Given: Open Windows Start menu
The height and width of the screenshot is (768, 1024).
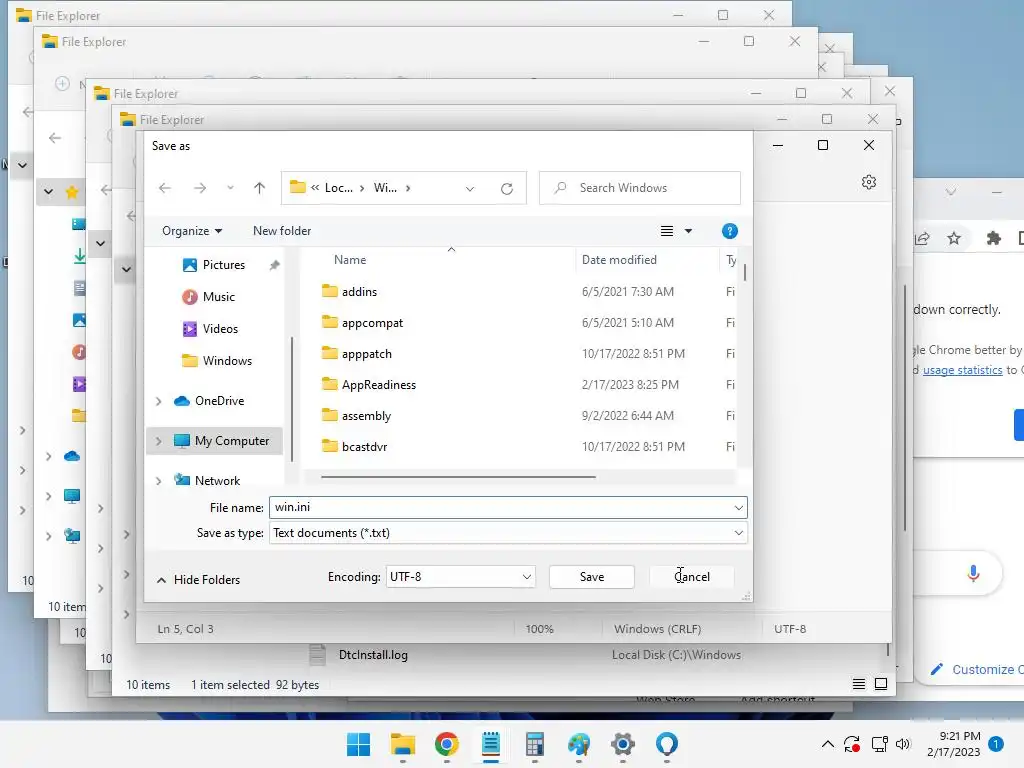Looking at the screenshot, I should (x=359, y=744).
